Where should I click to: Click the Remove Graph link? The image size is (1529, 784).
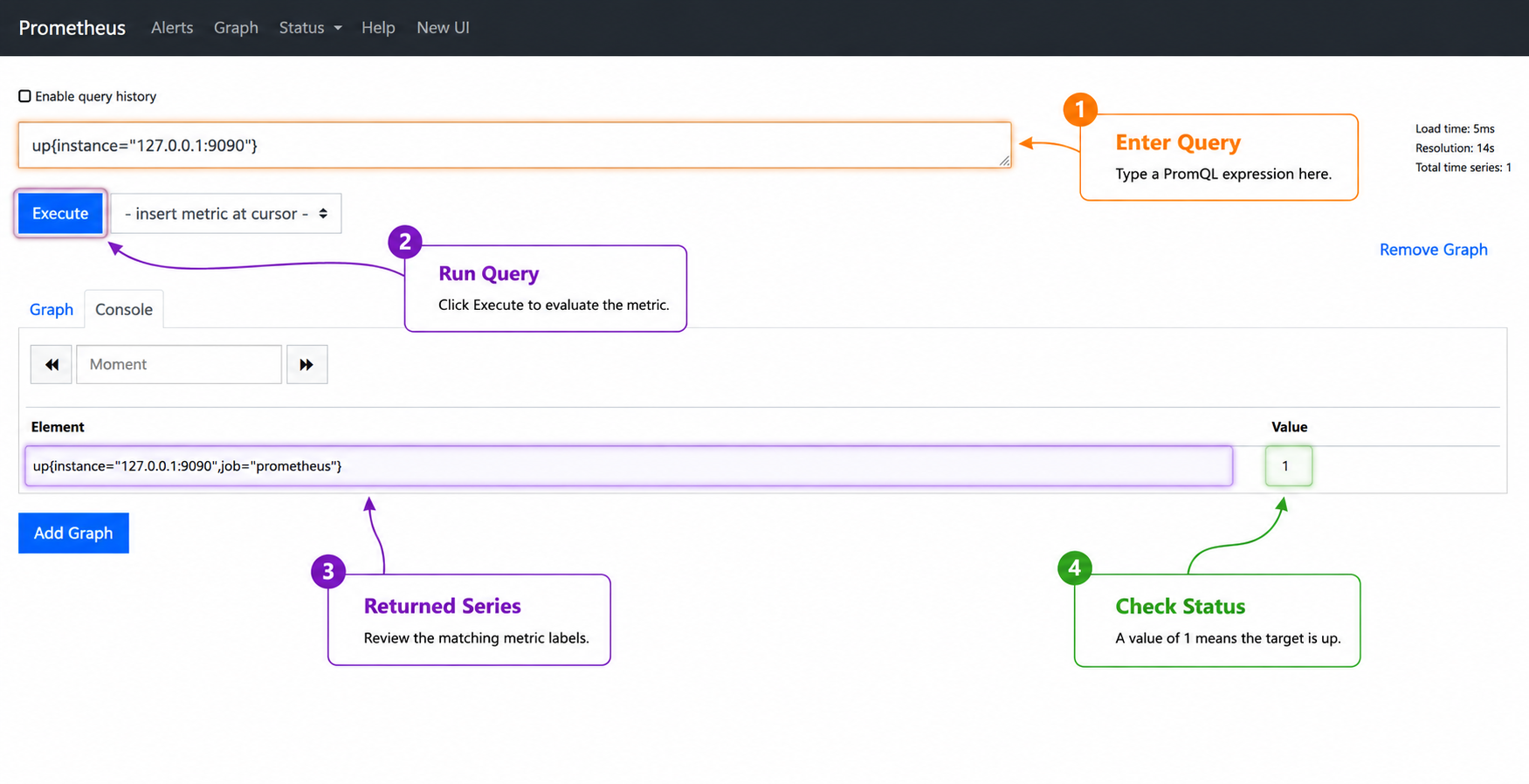point(1433,250)
